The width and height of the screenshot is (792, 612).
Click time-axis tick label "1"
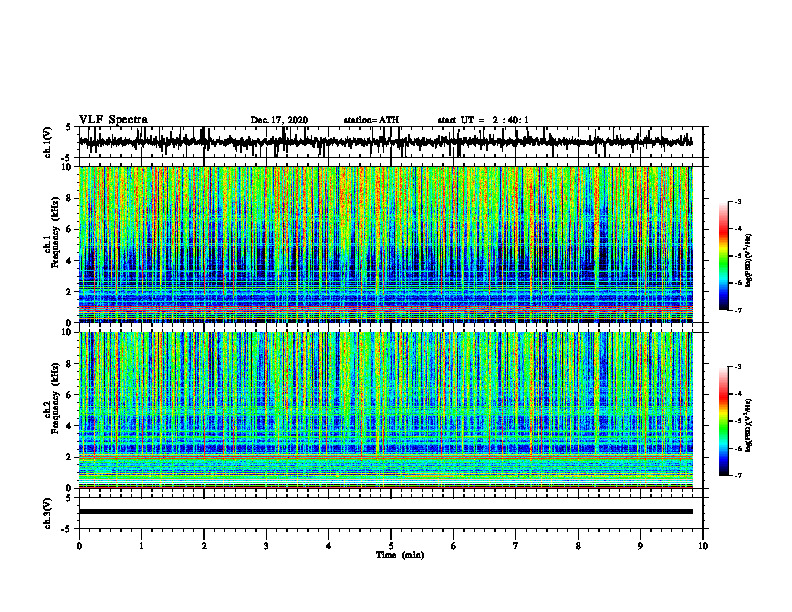(141, 546)
